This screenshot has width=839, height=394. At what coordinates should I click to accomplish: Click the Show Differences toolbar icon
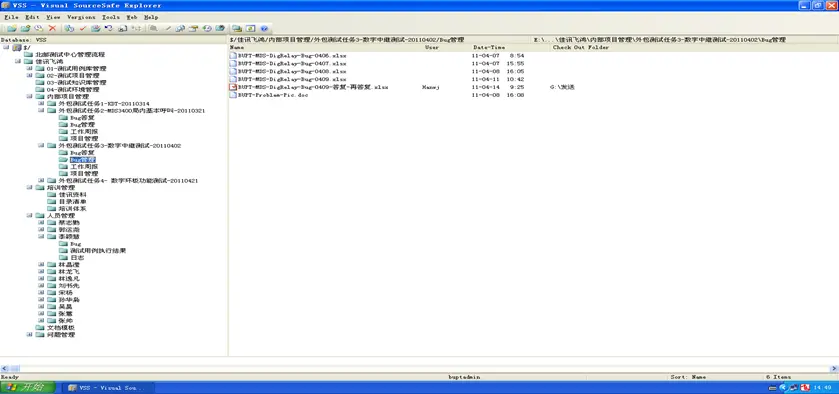point(180,28)
